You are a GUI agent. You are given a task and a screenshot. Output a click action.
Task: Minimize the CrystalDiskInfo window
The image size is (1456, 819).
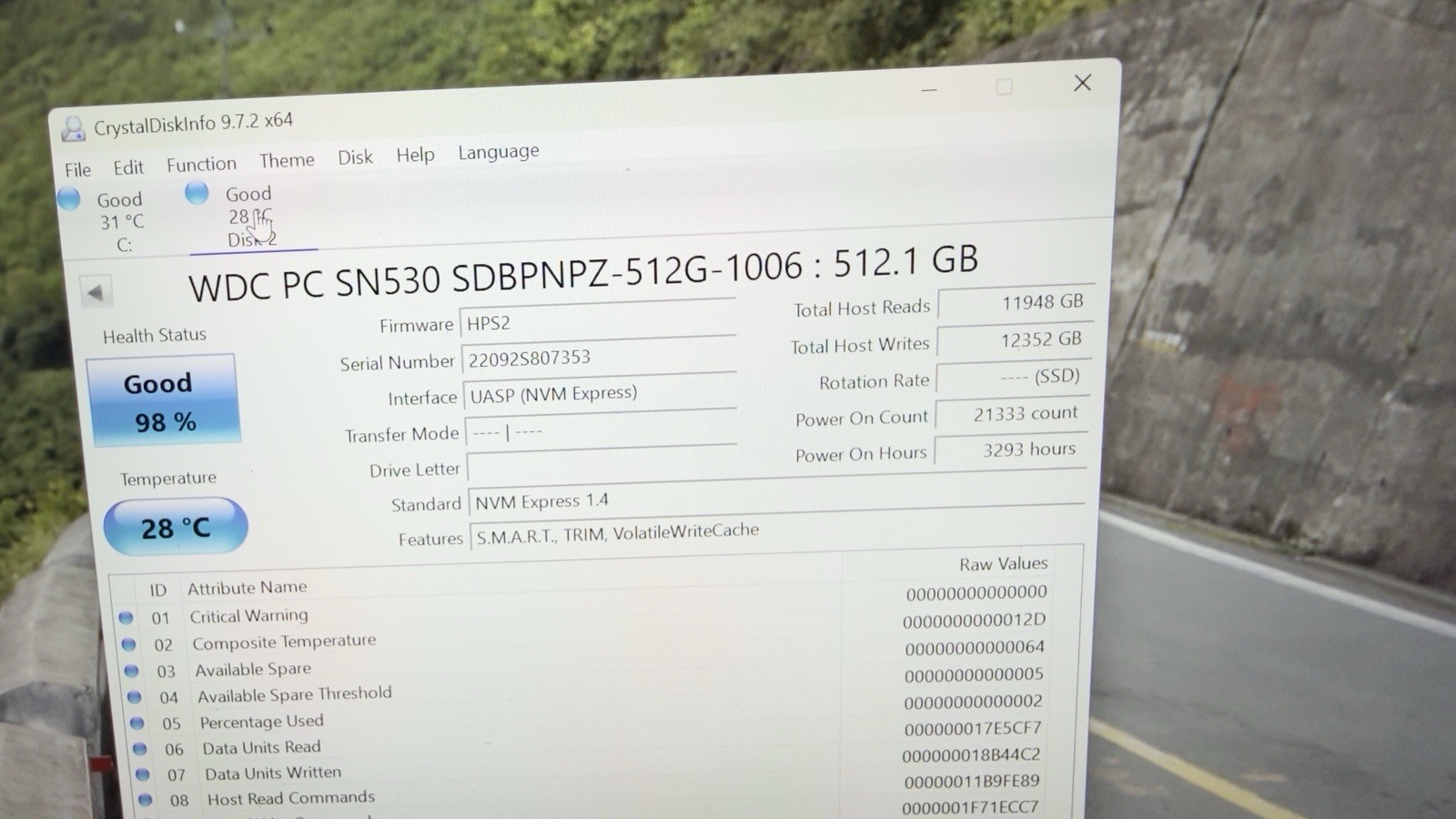click(928, 90)
